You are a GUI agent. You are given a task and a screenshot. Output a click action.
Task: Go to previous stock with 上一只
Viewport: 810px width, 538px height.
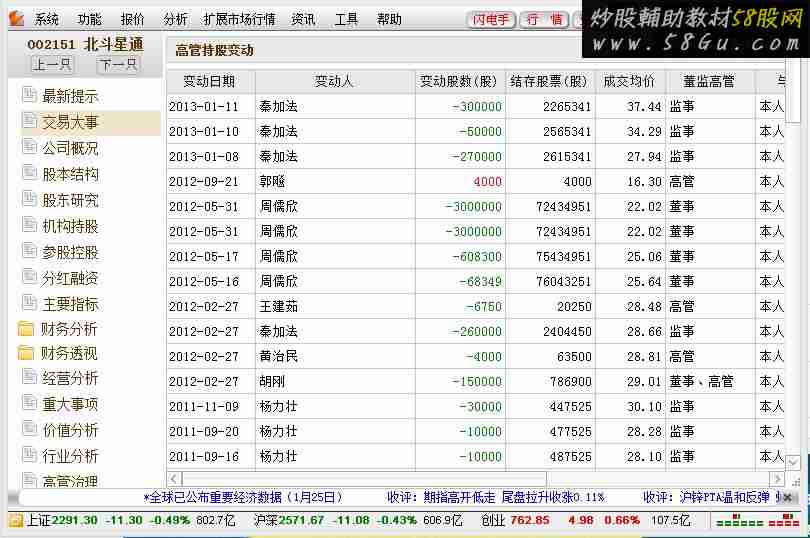tap(52, 65)
